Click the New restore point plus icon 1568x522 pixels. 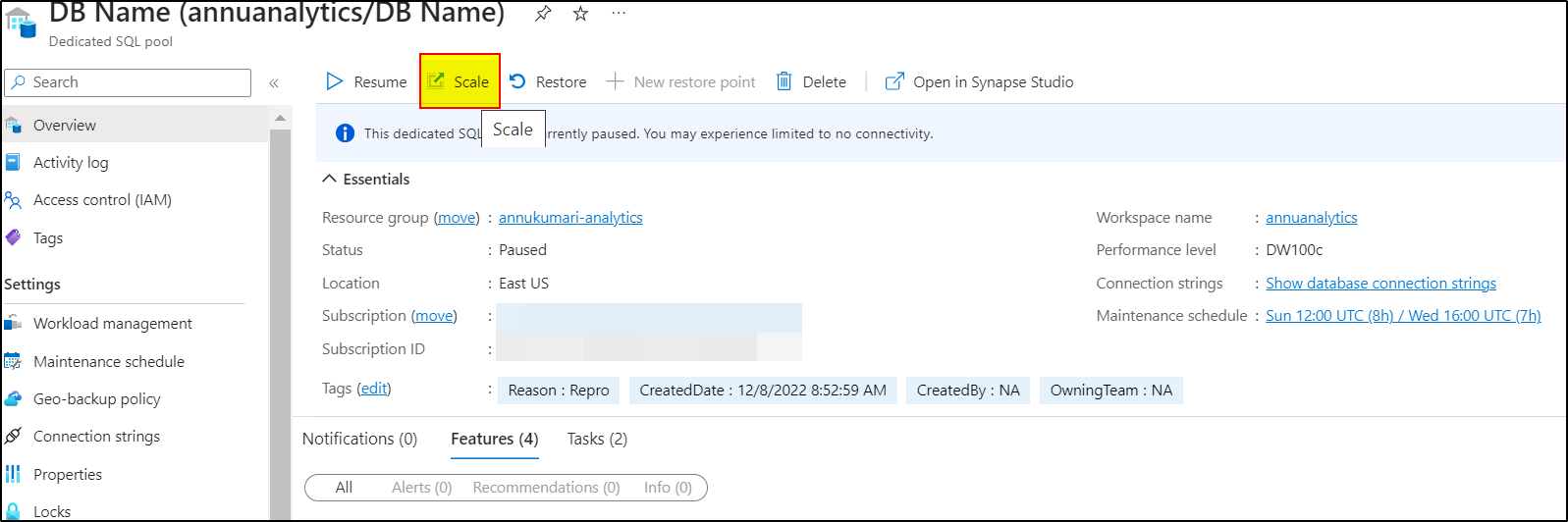tap(615, 81)
